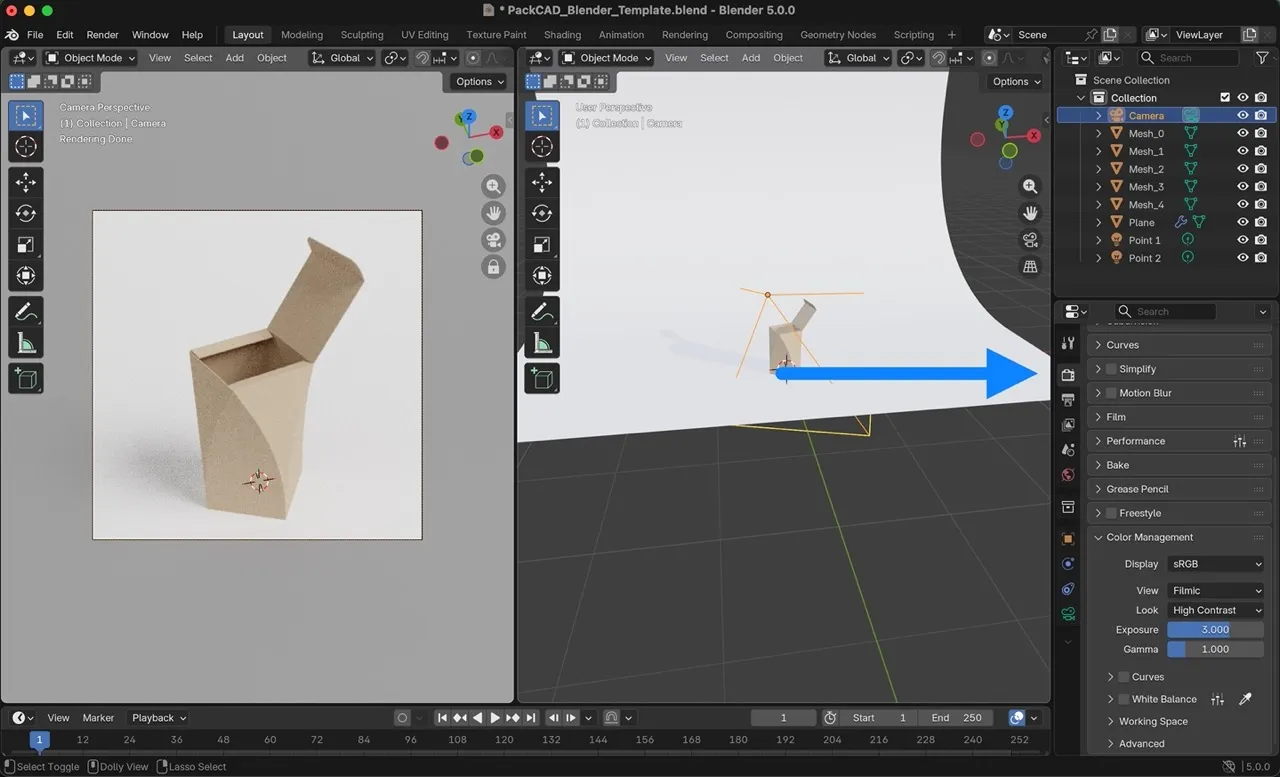Select the Measure tool in left viewport

pos(26,344)
